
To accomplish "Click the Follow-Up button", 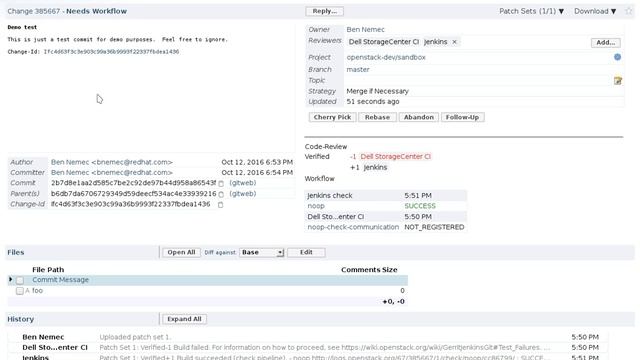I will (x=462, y=117).
